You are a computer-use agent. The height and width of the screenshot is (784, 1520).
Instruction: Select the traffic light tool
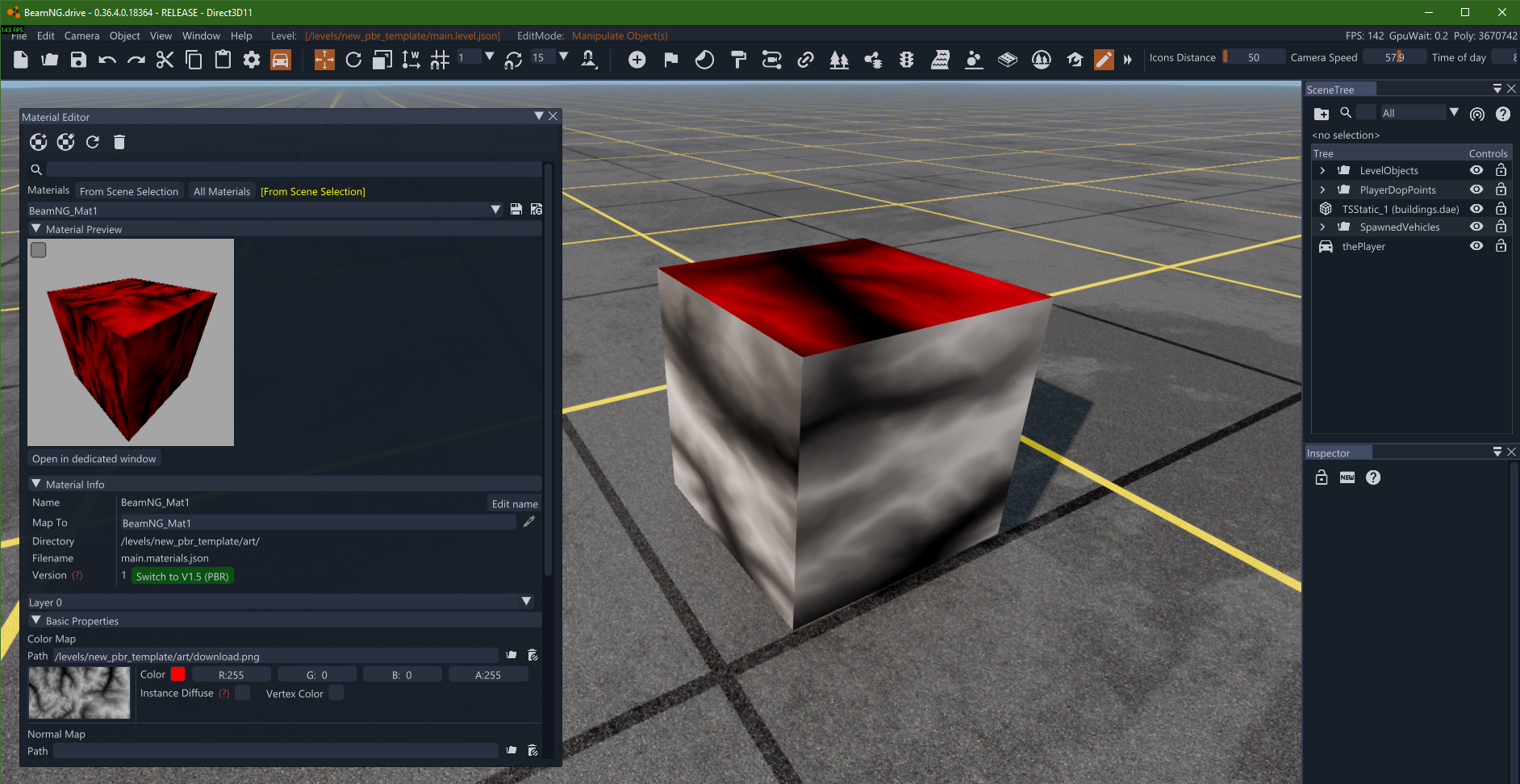[x=907, y=60]
